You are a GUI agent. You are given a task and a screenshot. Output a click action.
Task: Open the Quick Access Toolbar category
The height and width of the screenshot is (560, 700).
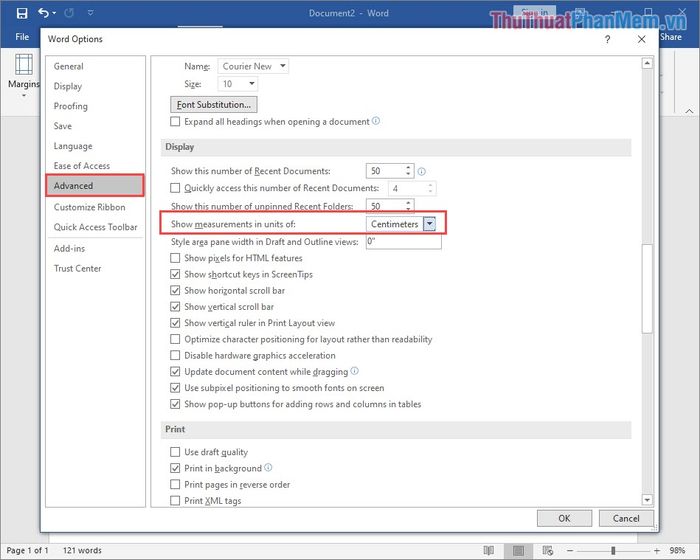[x=96, y=227]
